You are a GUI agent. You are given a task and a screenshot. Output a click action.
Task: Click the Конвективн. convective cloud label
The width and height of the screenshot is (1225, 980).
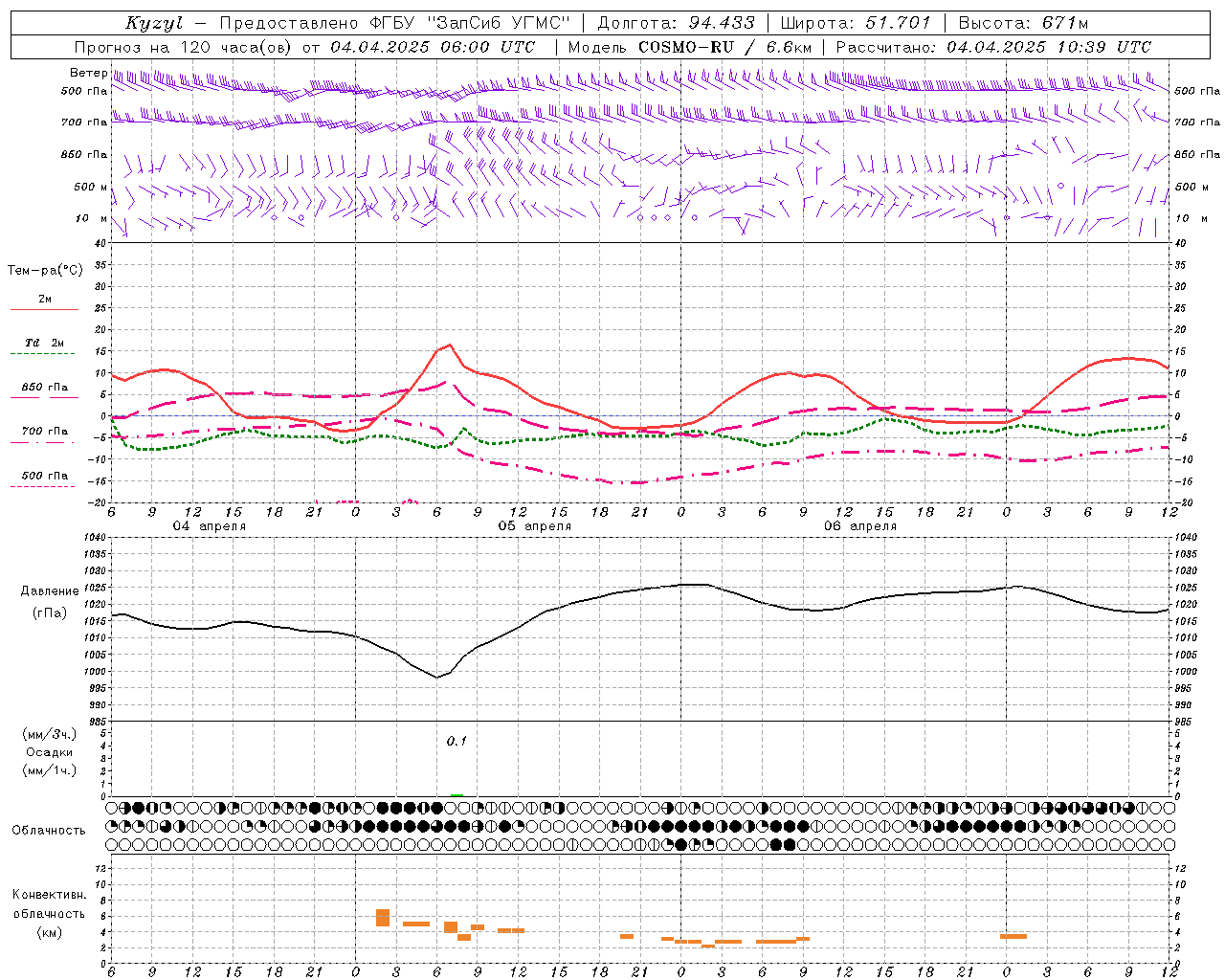tap(49, 895)
